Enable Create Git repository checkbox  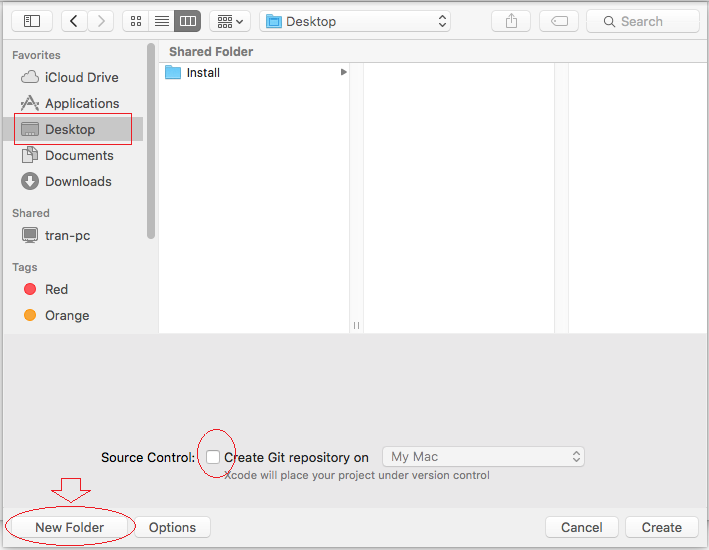pyautogui.click(x=213, y=457)
